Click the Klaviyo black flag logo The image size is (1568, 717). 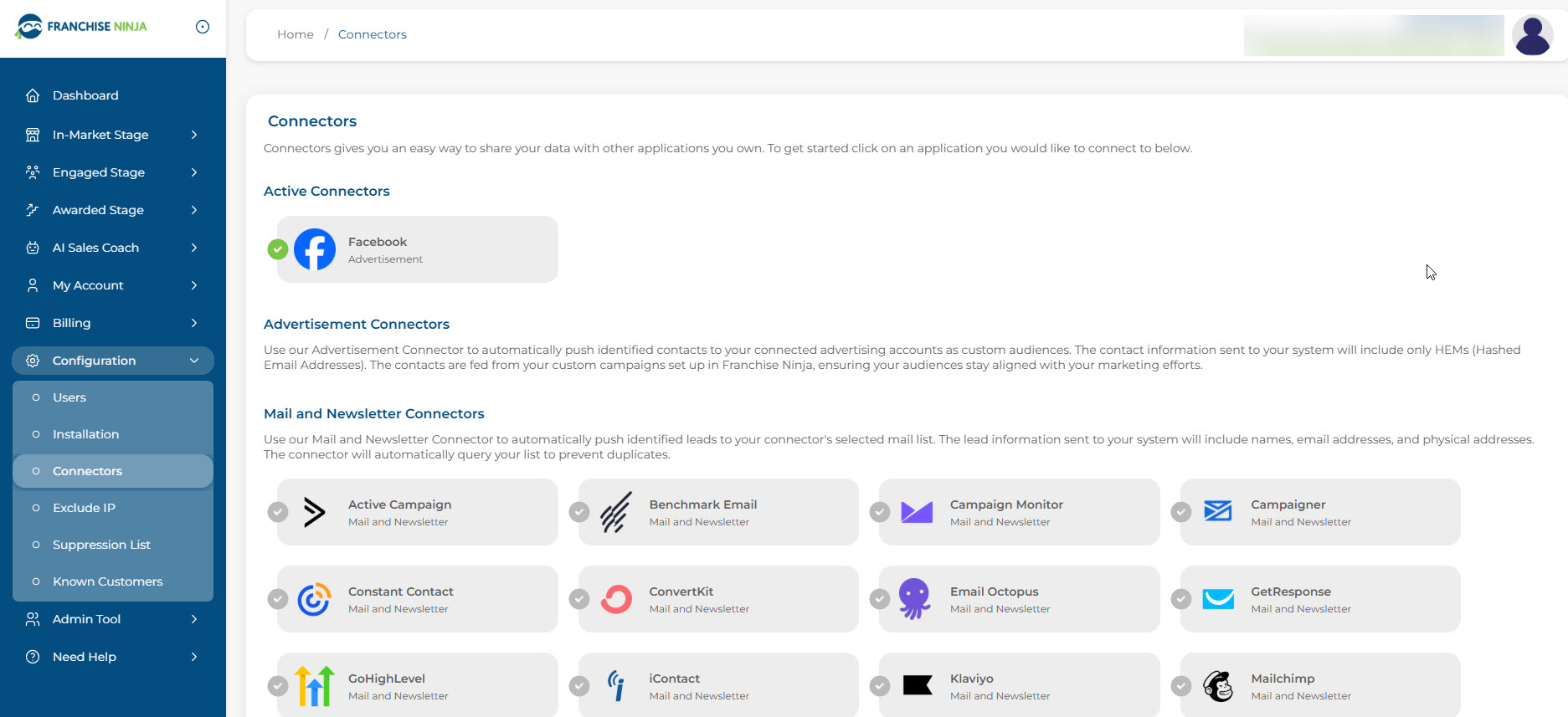918,686
